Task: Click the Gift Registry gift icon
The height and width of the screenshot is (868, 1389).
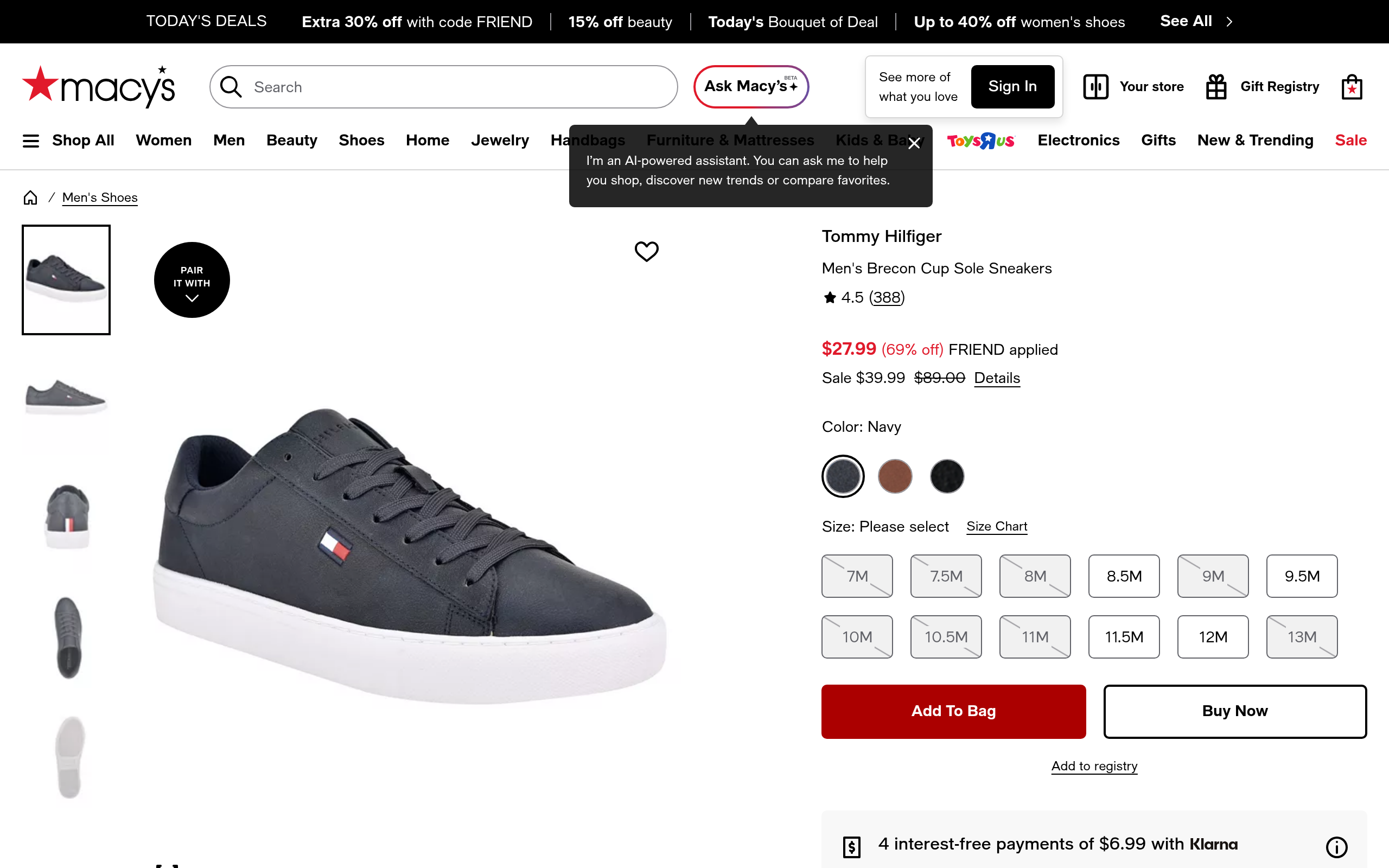Action: coord(1216,87)
